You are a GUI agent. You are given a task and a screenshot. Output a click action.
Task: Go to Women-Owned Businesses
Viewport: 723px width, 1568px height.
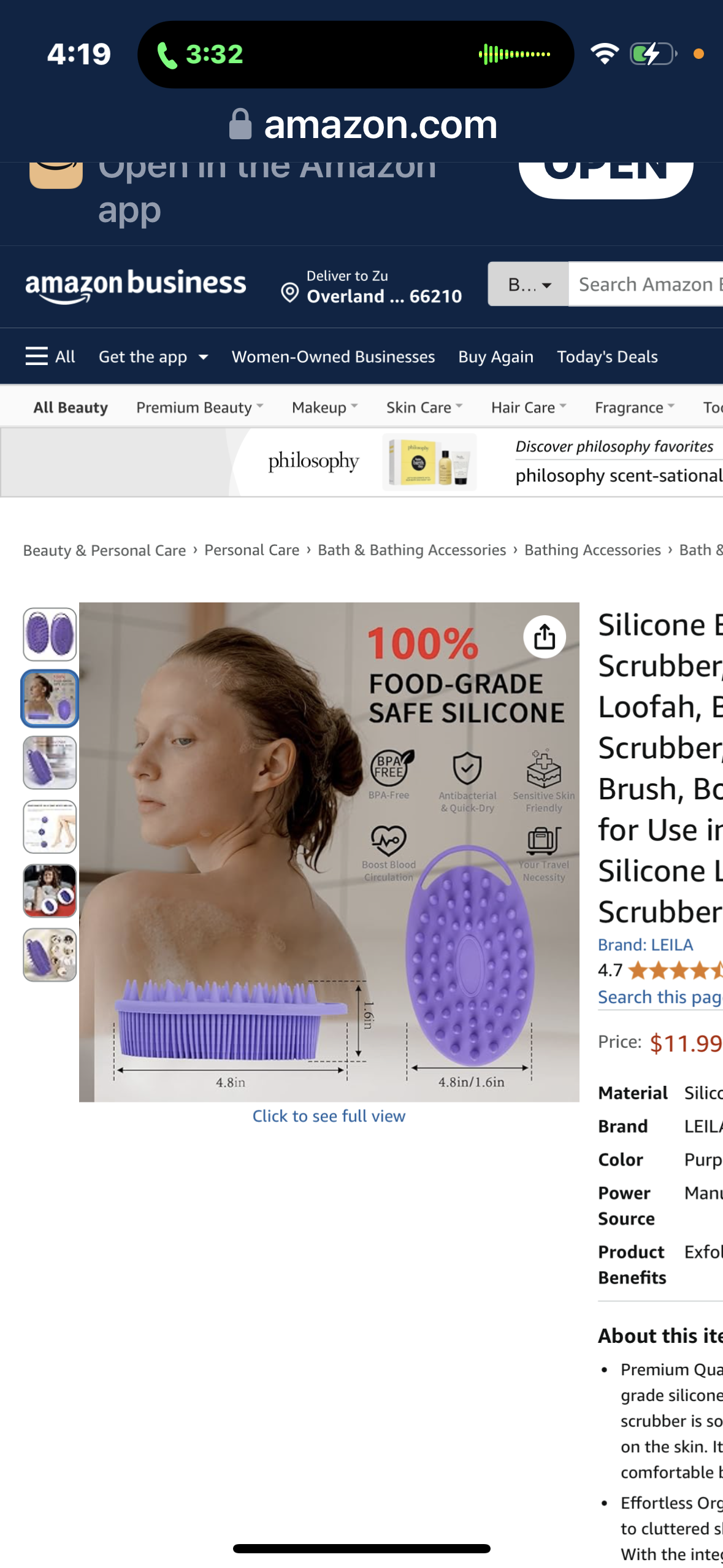click(333, 356)
